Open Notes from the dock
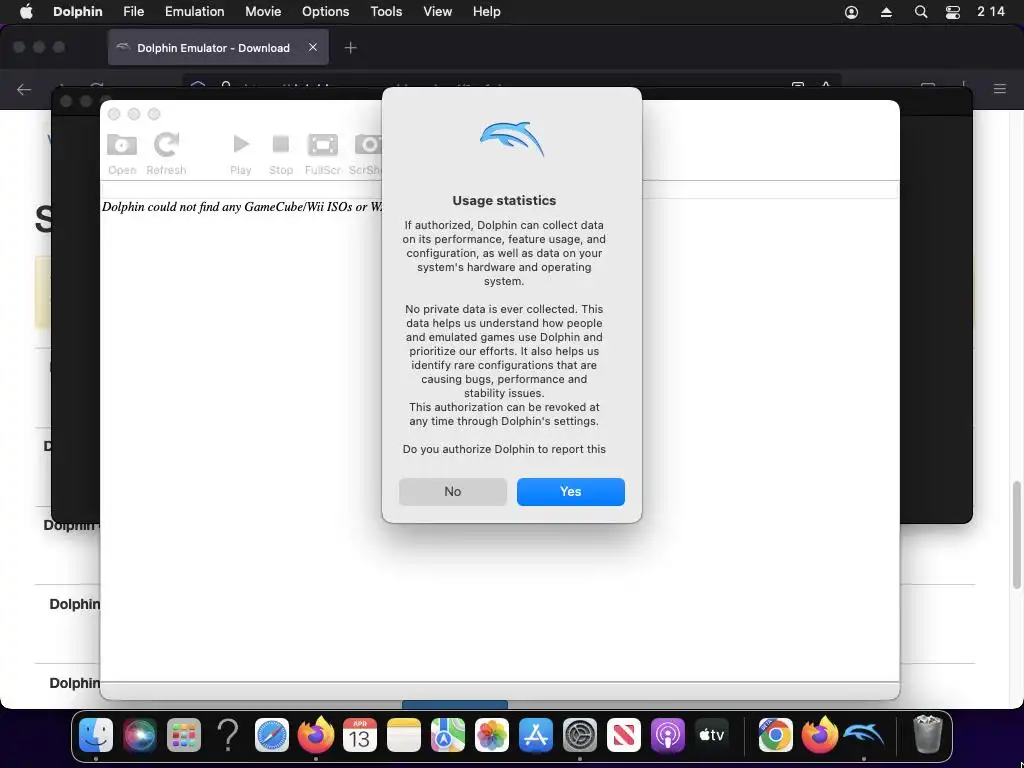The image size is (1024, 768). (404, 735)
